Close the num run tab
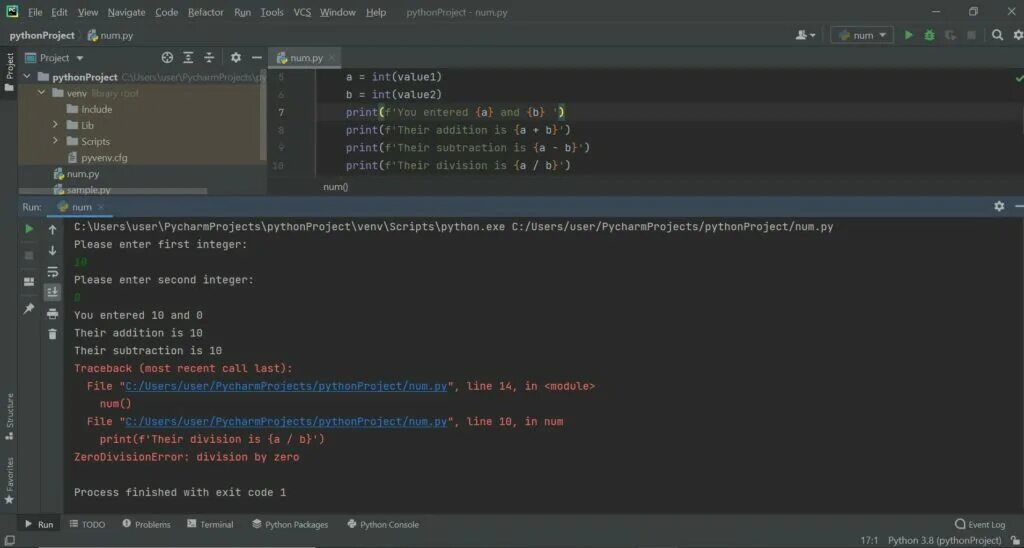This screenshot has width=1024, height=548. (x=101, y=207)
